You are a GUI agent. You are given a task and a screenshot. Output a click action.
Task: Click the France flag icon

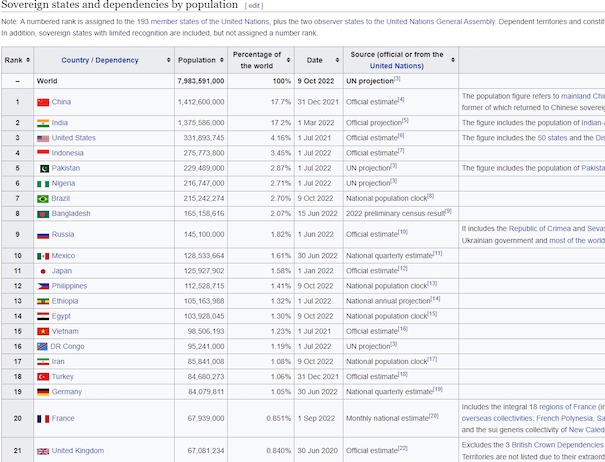(x=43, y=419)
